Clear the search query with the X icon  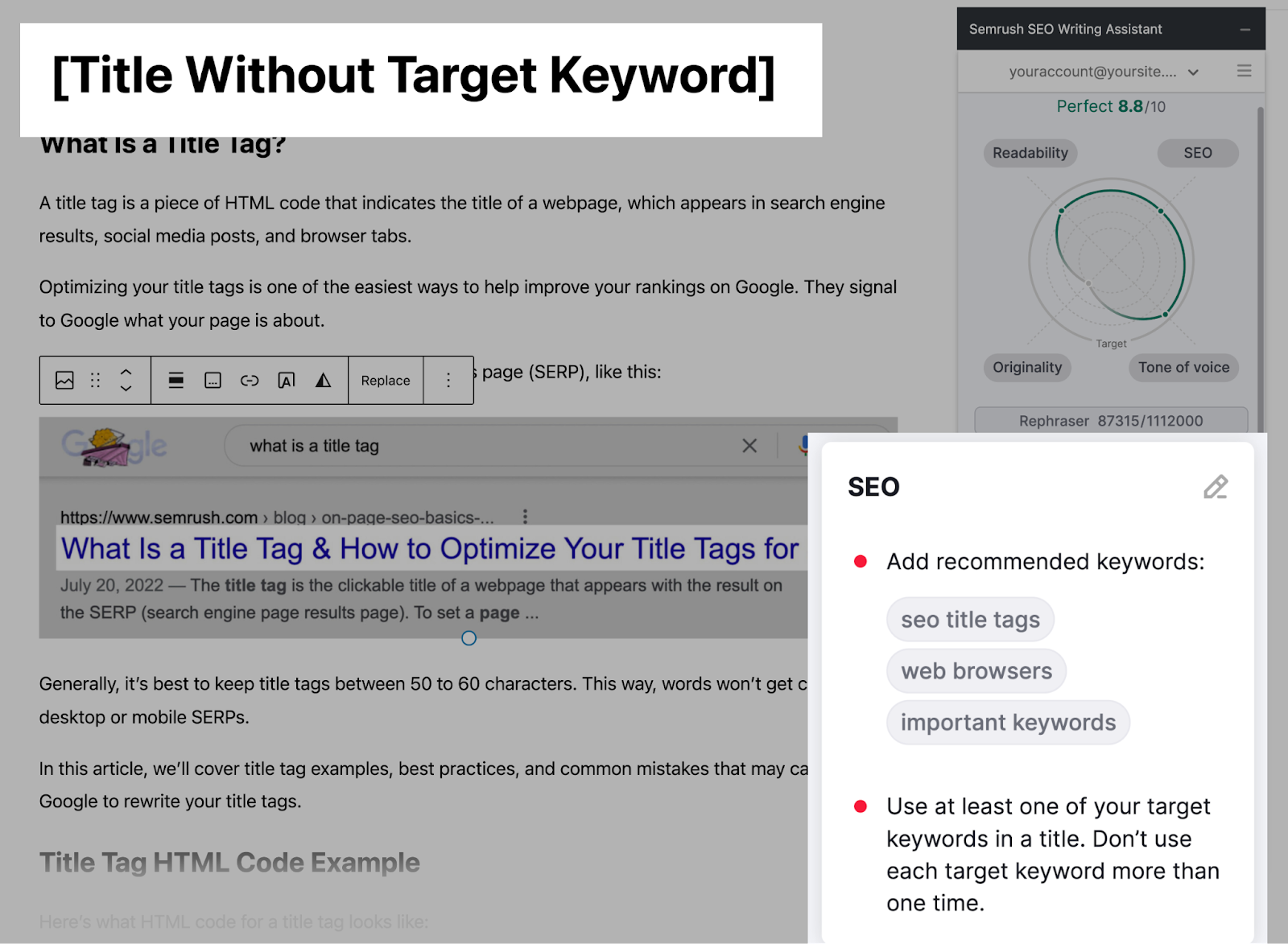pos(749,445)
